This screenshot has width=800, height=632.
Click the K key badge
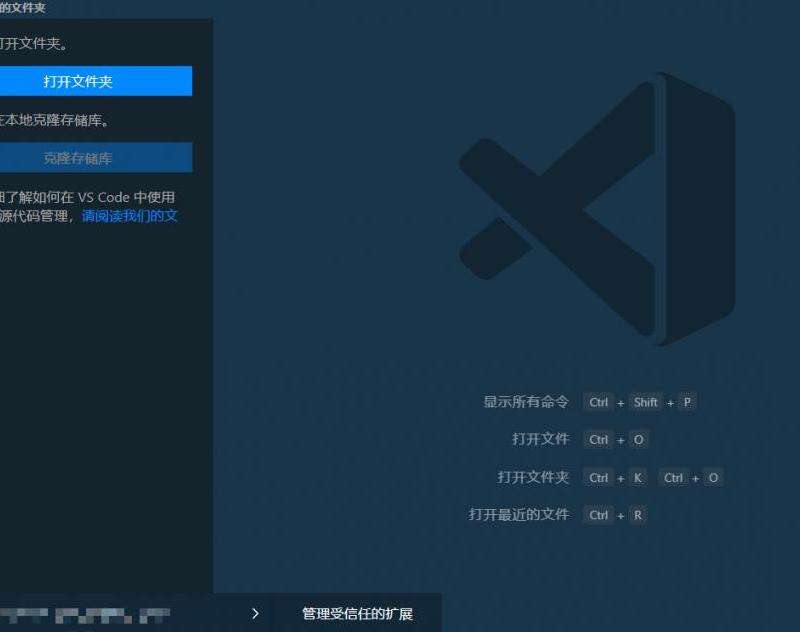tap(638, 478)
